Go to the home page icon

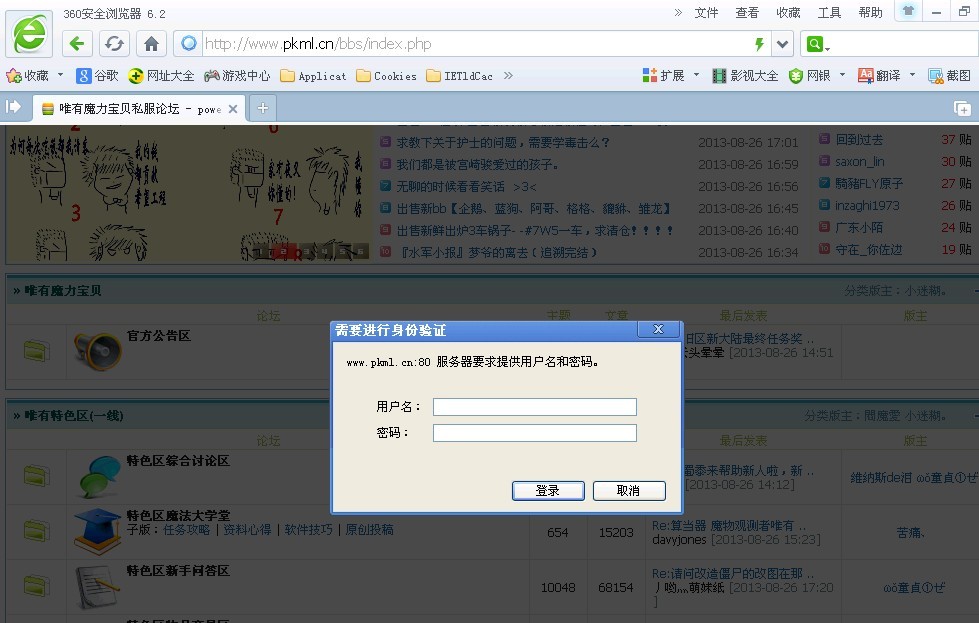(x=151, y=44)
